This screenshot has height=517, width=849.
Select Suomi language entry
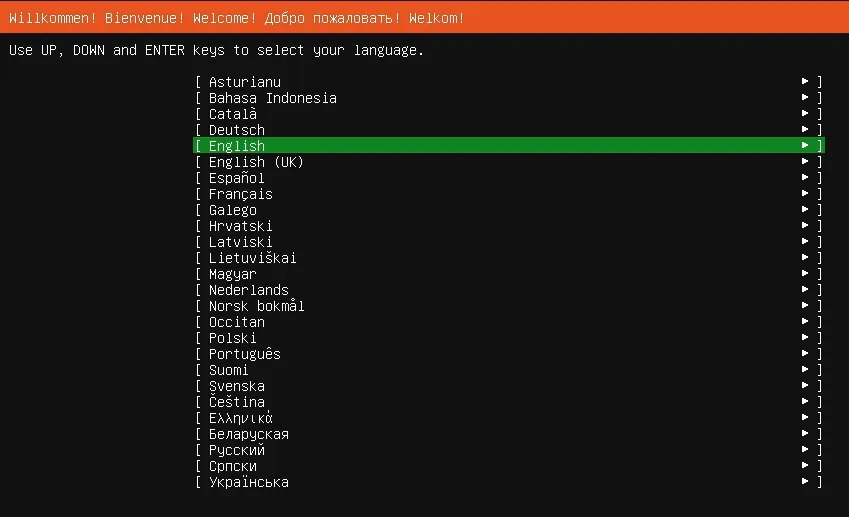tap(509, 370)
